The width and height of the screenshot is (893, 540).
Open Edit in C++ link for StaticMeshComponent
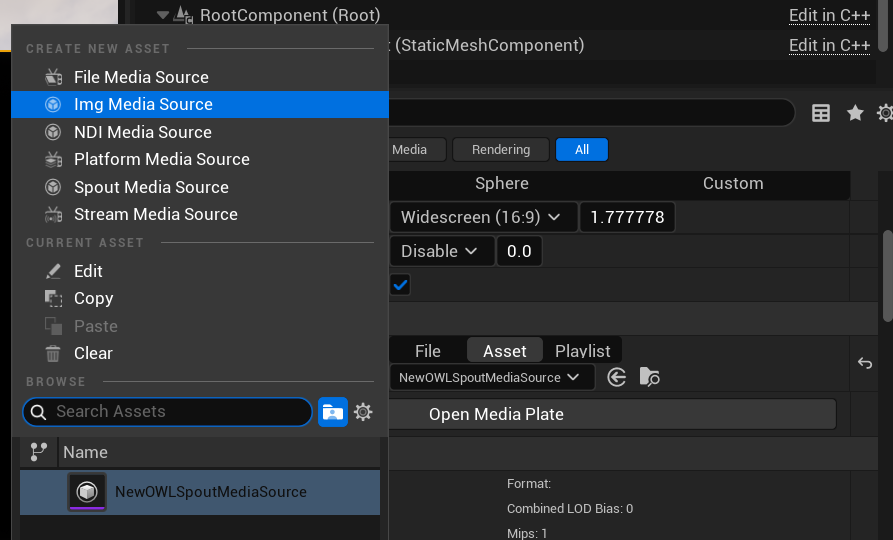829,45
